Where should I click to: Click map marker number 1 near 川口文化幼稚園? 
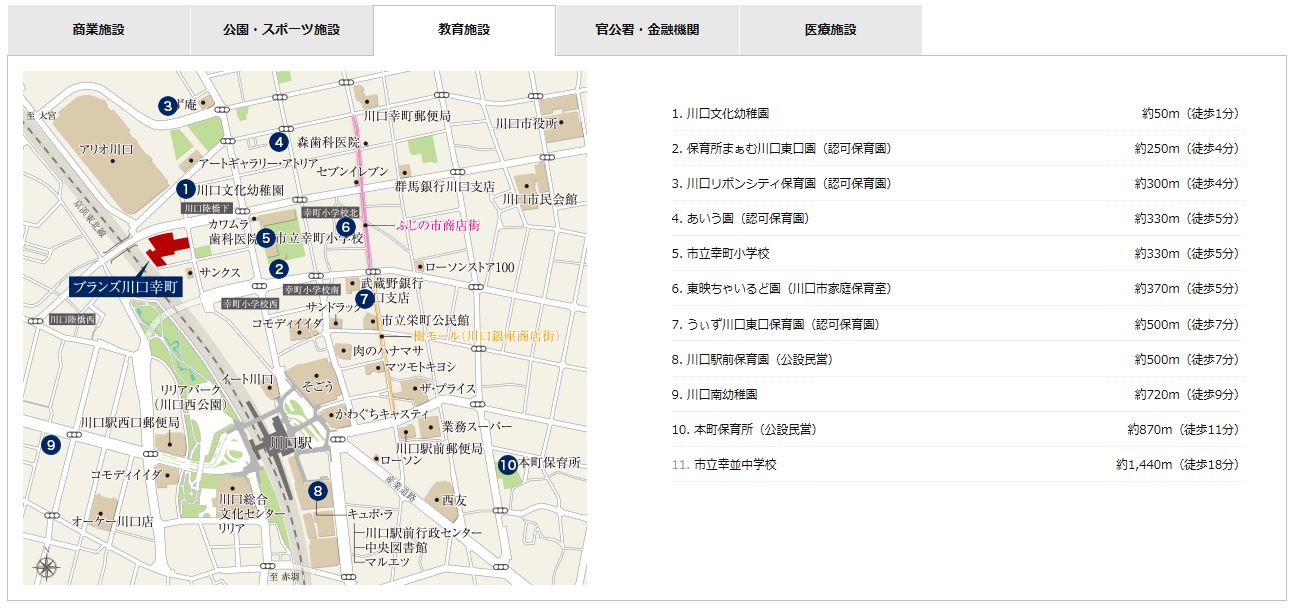[x=185, y=188]
